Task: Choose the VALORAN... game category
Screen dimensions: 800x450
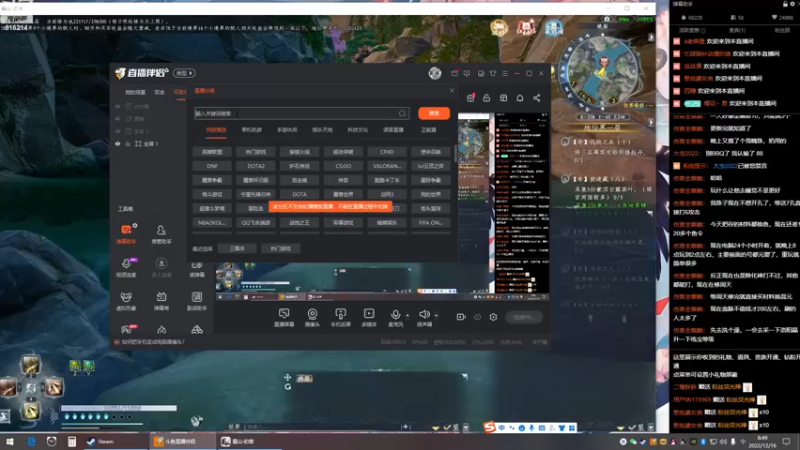Action: coord(387,166)
